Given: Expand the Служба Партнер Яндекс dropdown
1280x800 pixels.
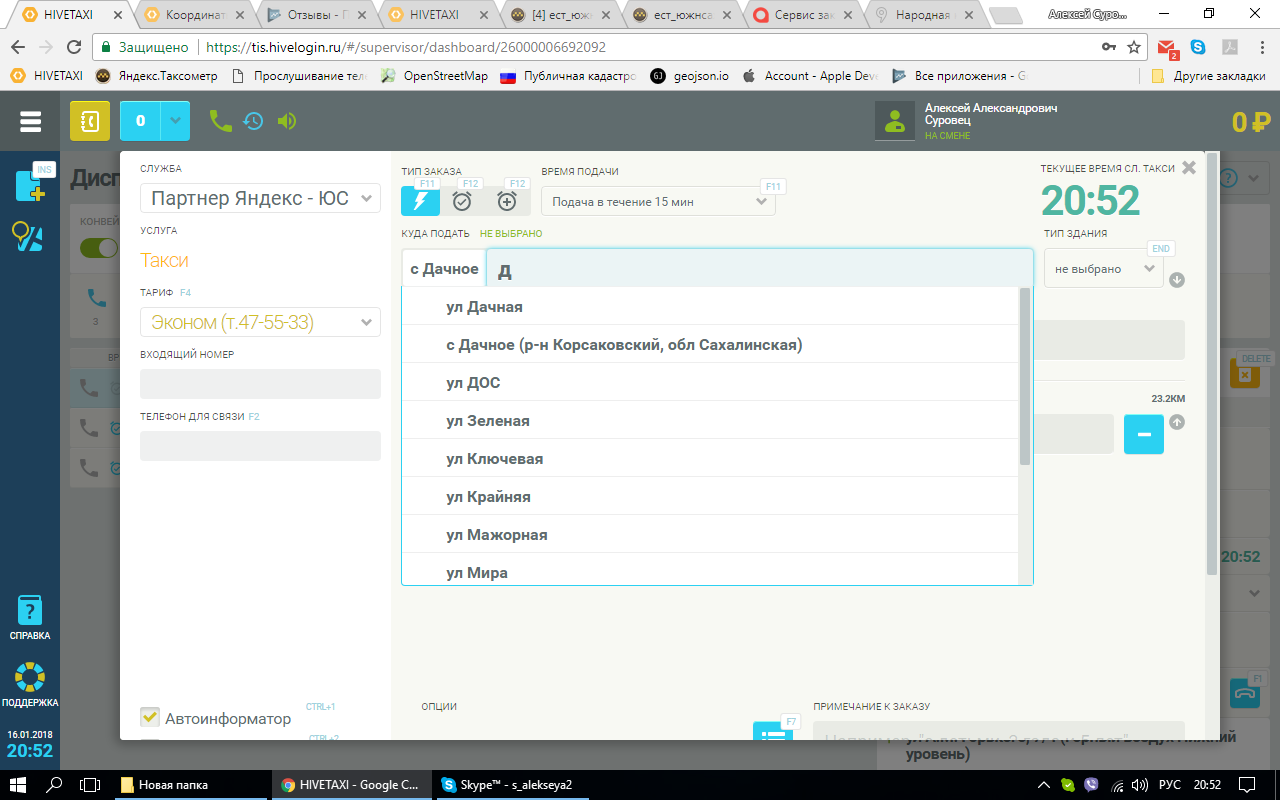Looking at the screenshot, I should [260, 198].
